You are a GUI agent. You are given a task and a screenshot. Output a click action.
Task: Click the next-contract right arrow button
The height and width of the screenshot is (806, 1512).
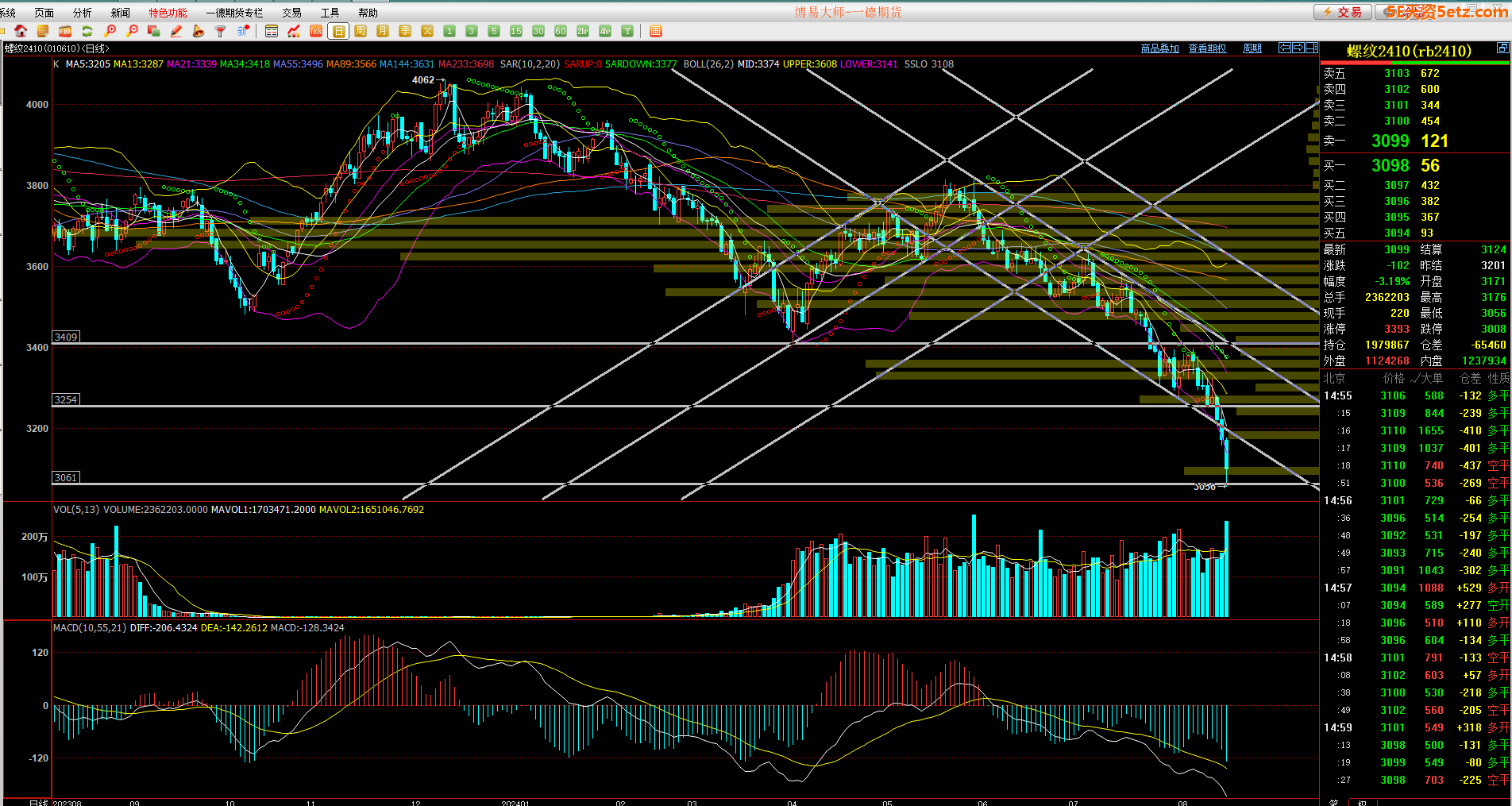(x=1298, y=48)
